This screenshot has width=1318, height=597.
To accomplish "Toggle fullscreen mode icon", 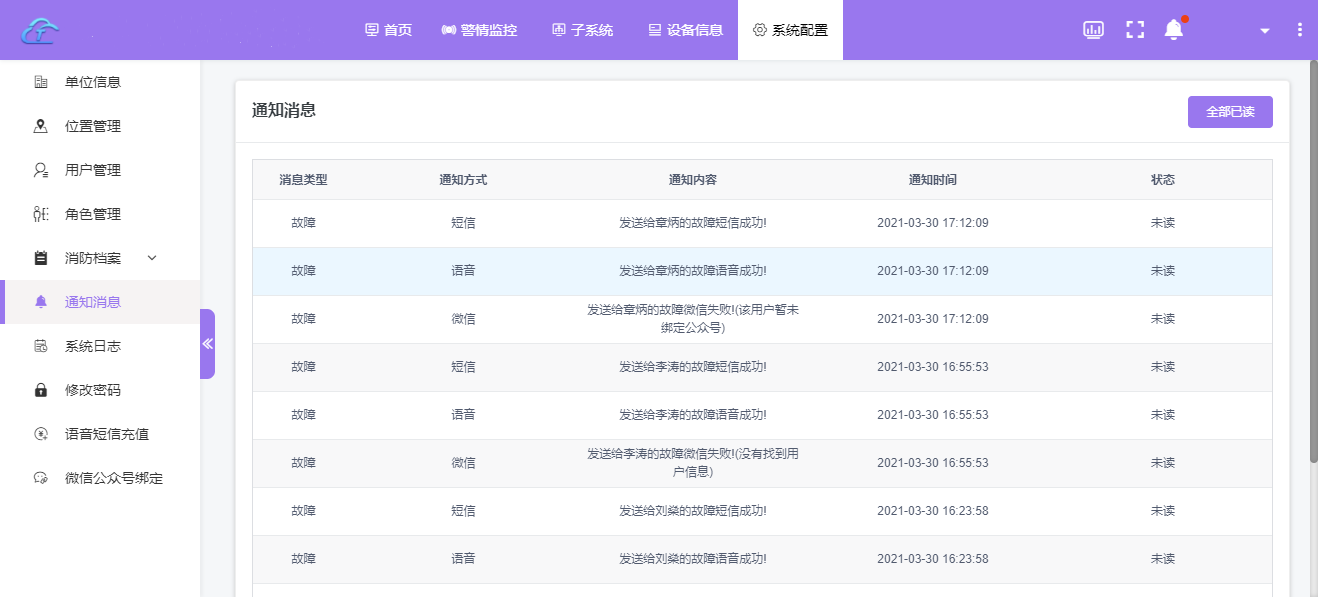I will tap(1134, 30).
